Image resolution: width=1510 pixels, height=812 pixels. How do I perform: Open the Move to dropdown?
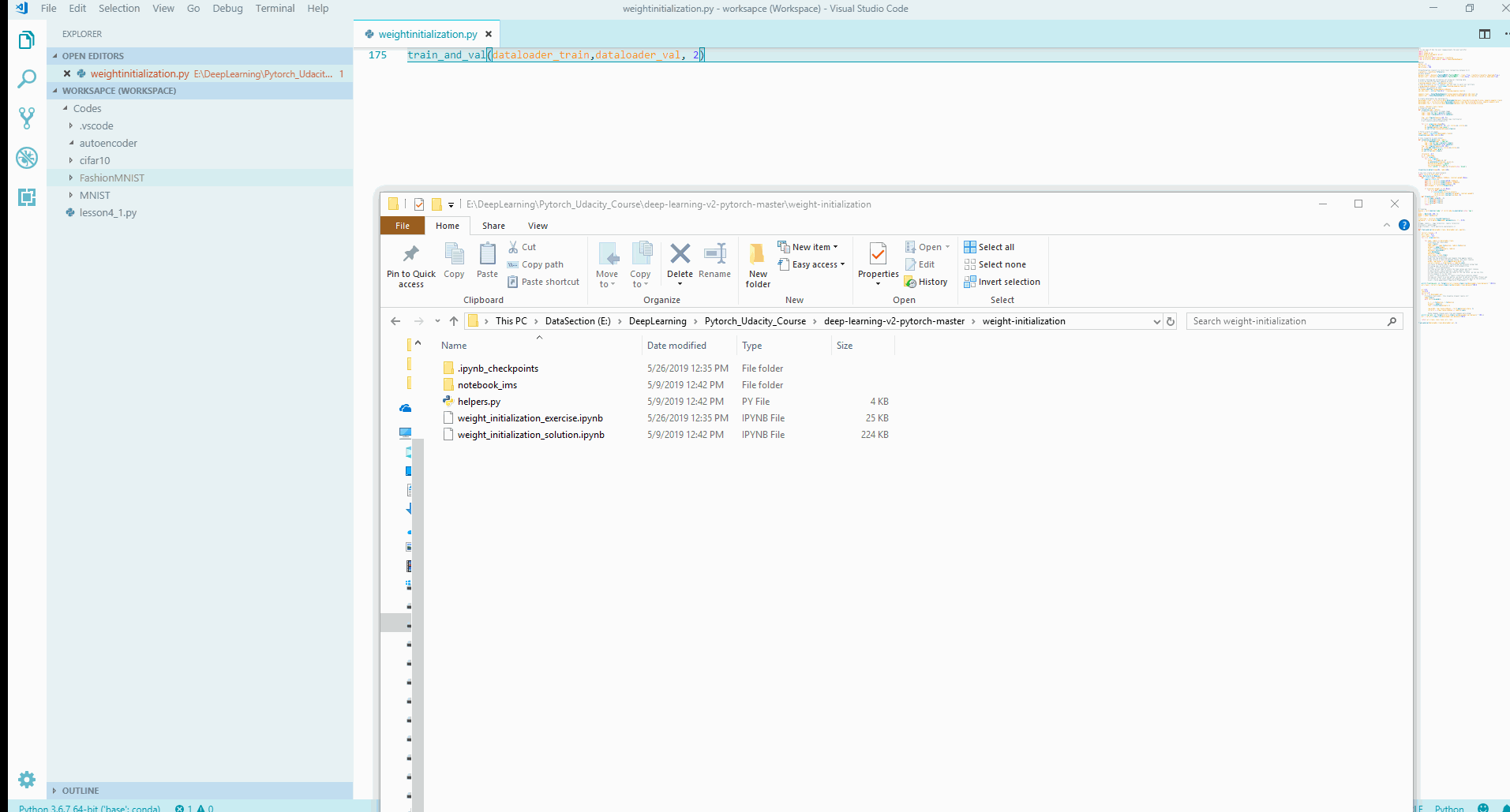click(x=607, y=265)
